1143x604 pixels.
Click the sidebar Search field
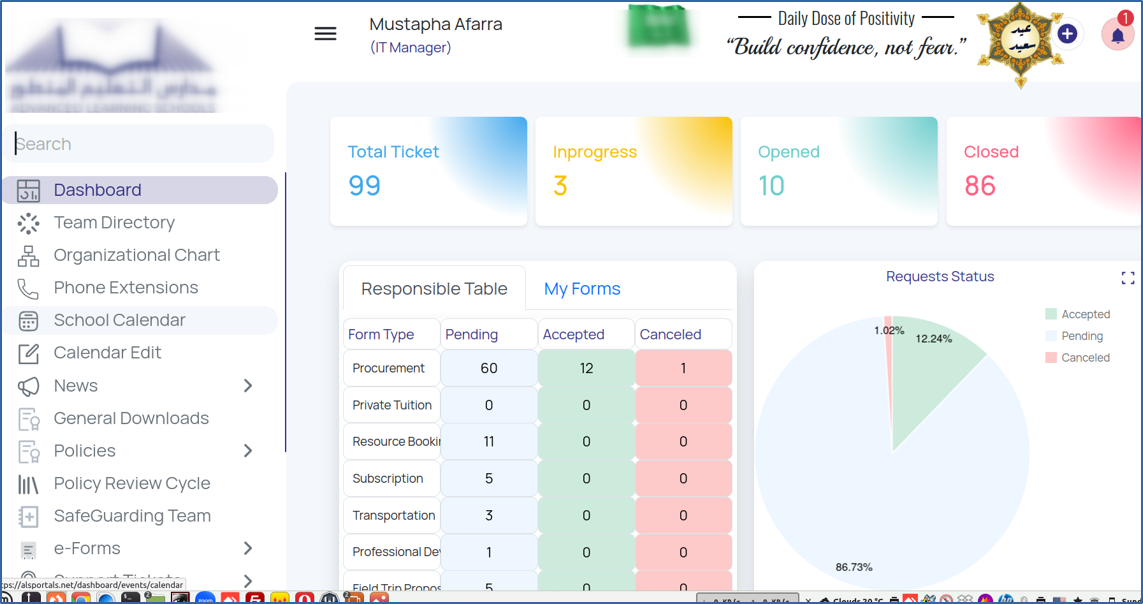pos(140,144)
